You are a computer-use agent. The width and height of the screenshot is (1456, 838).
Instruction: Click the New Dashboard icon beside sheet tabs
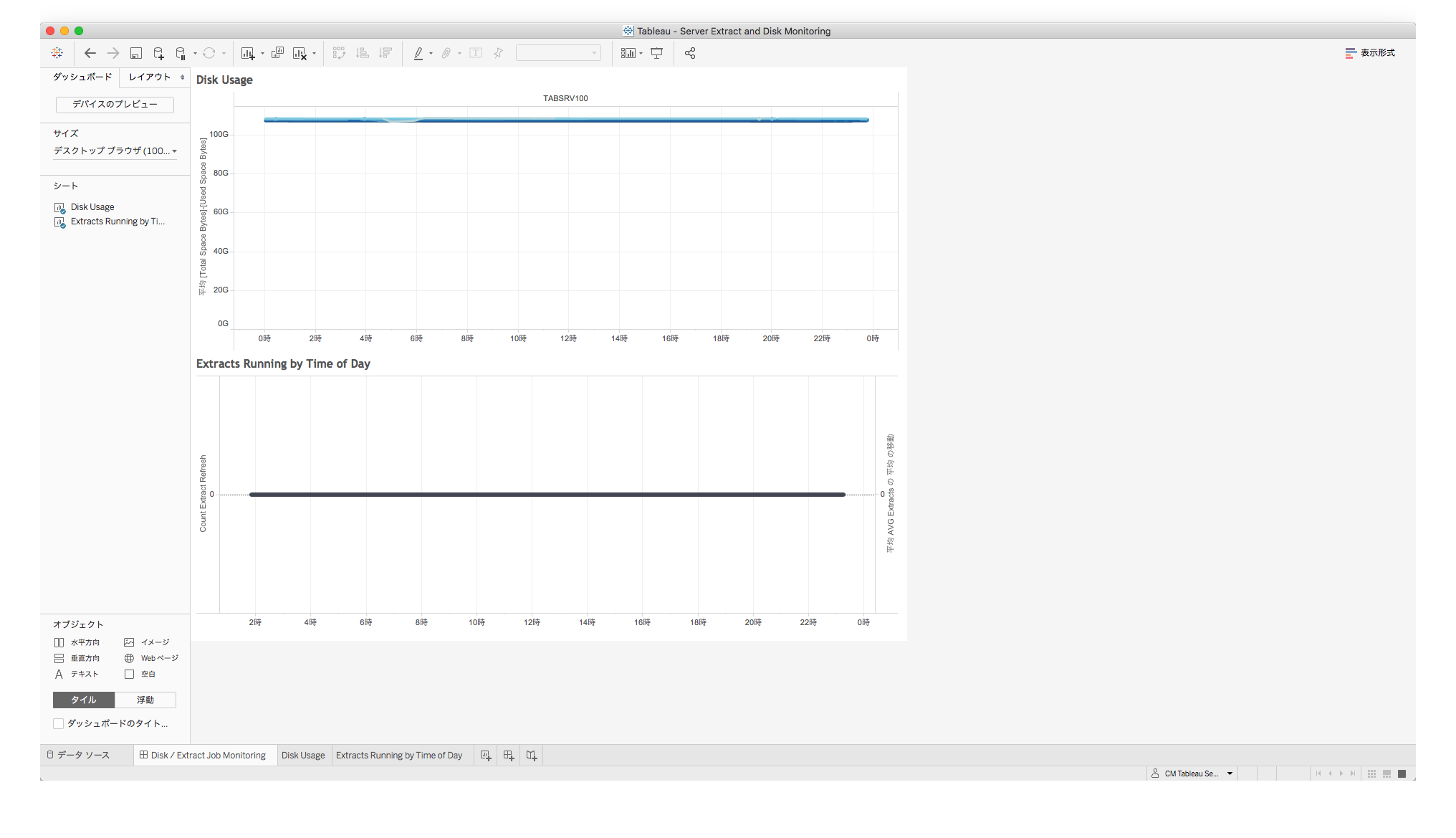coord(509,755)
